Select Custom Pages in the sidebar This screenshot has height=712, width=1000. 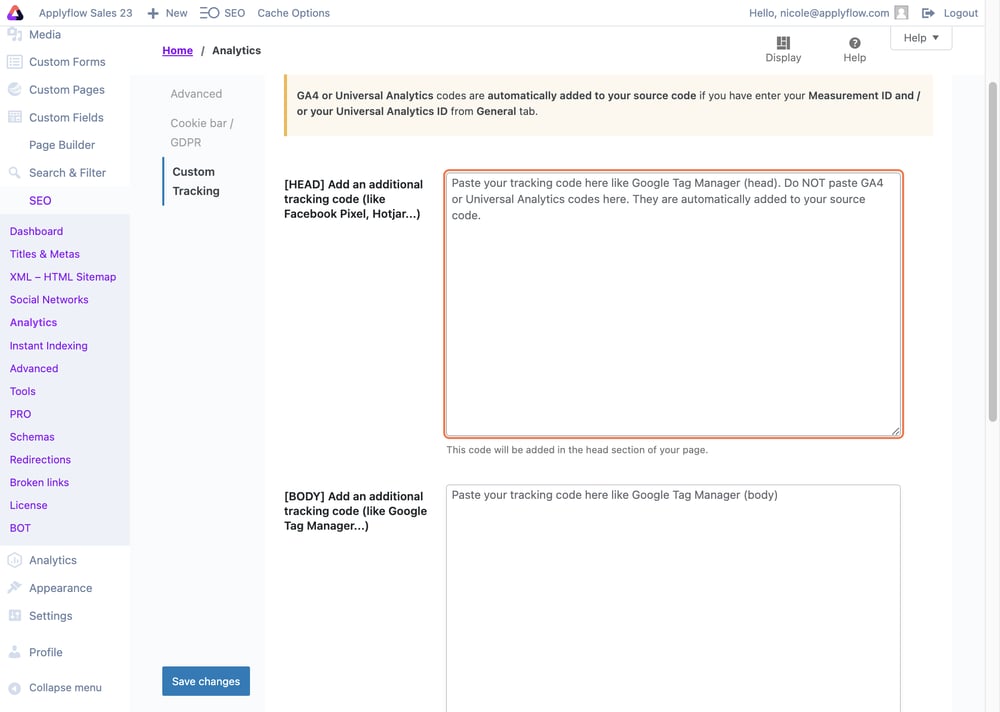coord(65,89)
